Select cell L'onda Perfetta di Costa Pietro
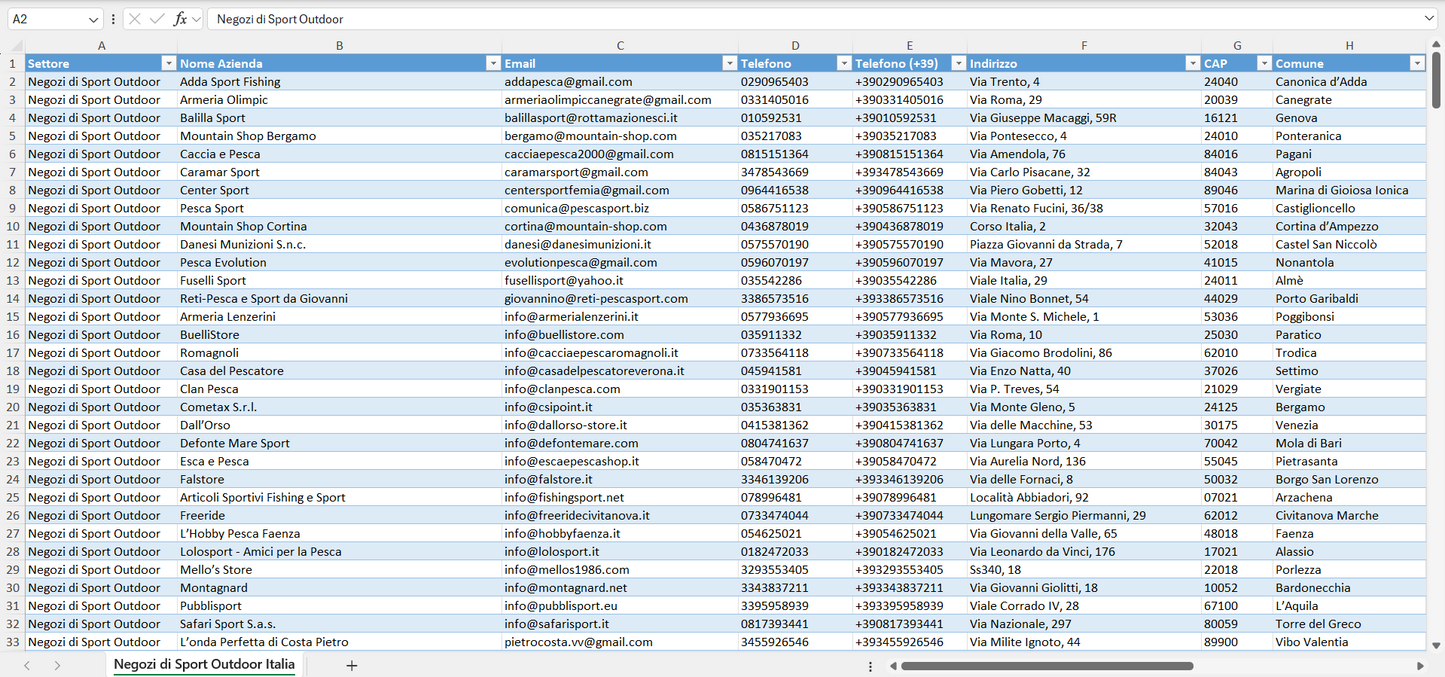Screen dimensions: 1445x677 click(x=339, y=642)
